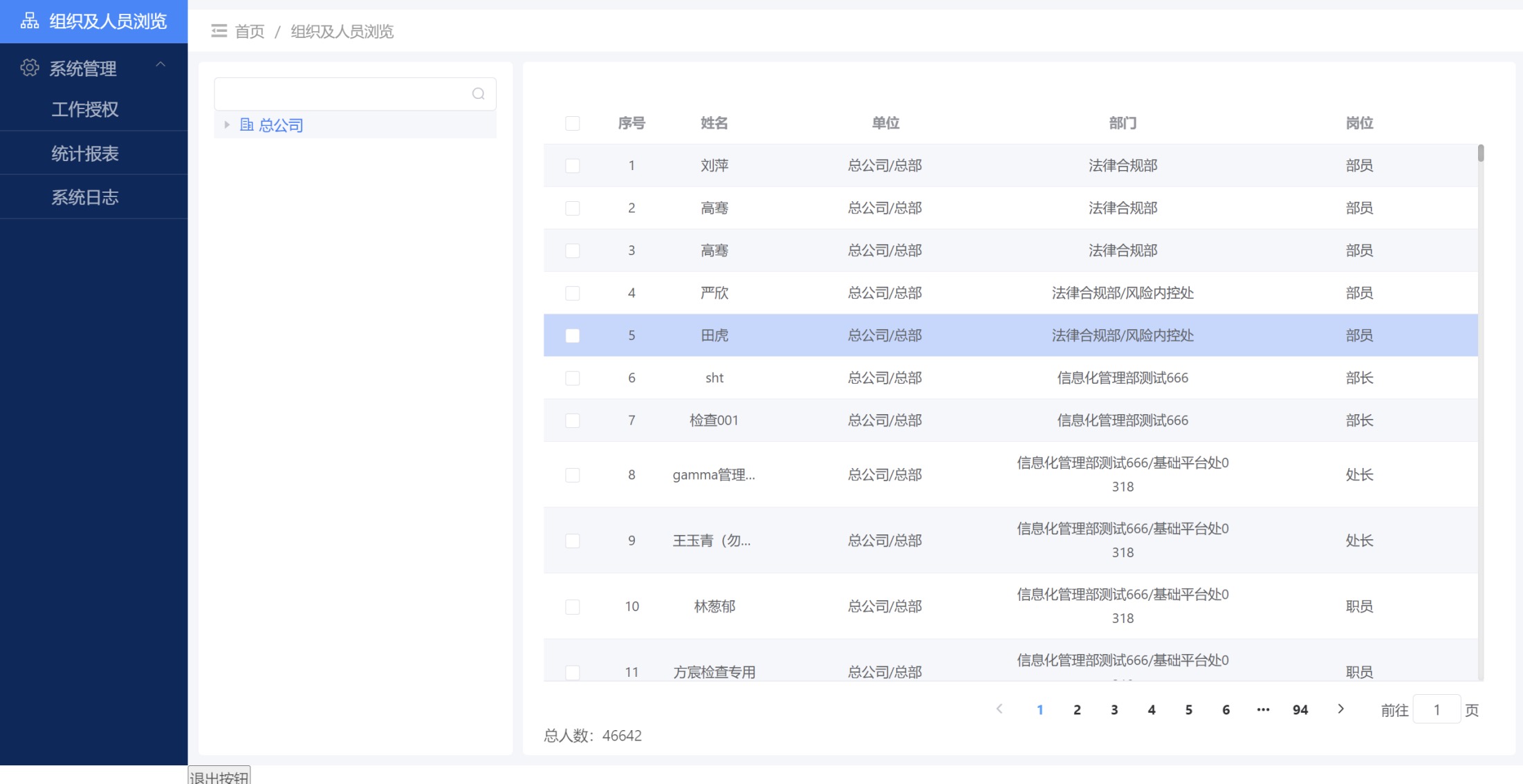Expand the 总公司 tree node arrow
Image resolution: width=1523 pixels, height=784 pixels.
[x=227, y=124]
